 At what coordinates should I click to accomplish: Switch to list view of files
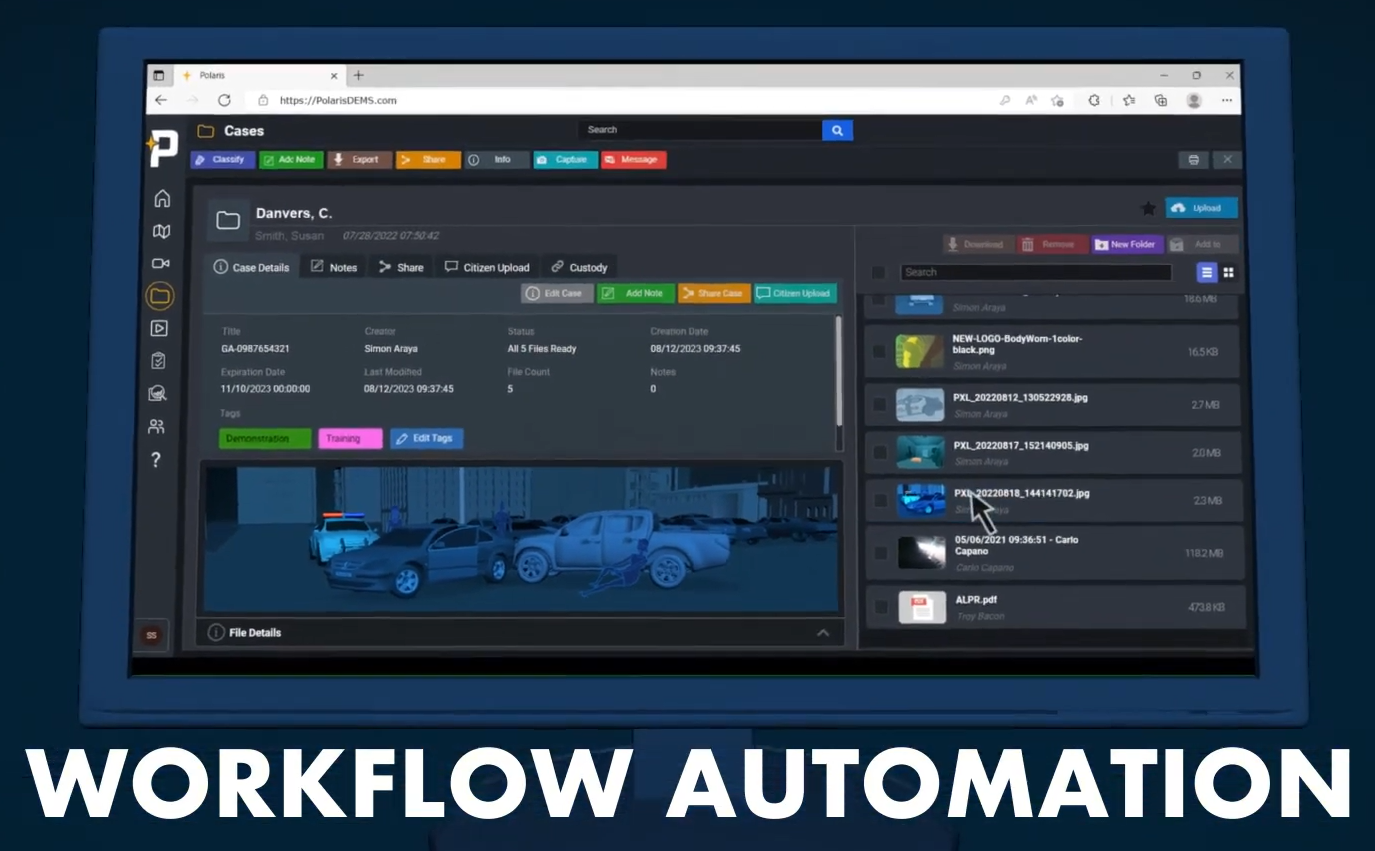[1207, 272]
